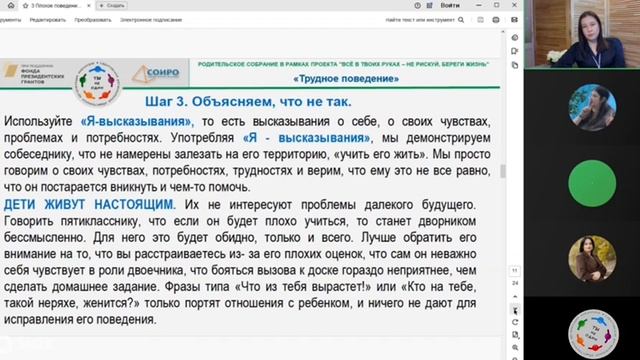
Task: Click the first blue '«Я-высказывания»,' phrase
Action: [137, 122]
